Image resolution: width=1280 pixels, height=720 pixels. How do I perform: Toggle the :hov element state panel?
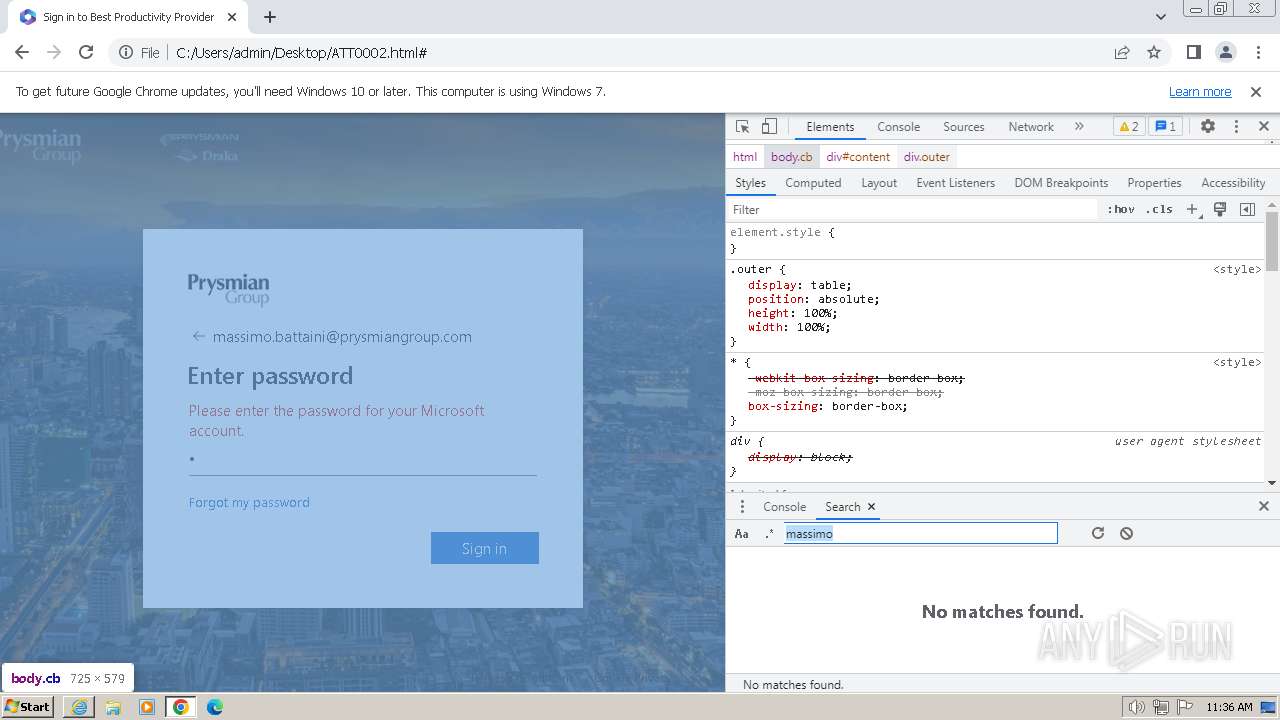click(x=1121, y=210)
